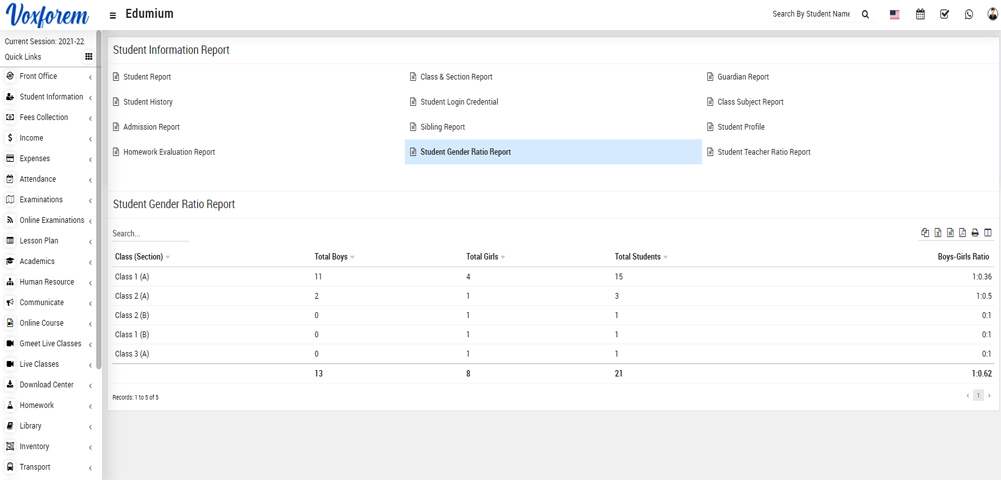Open the language flag dropdown
1001x480 pixels.
pos(894,15)
